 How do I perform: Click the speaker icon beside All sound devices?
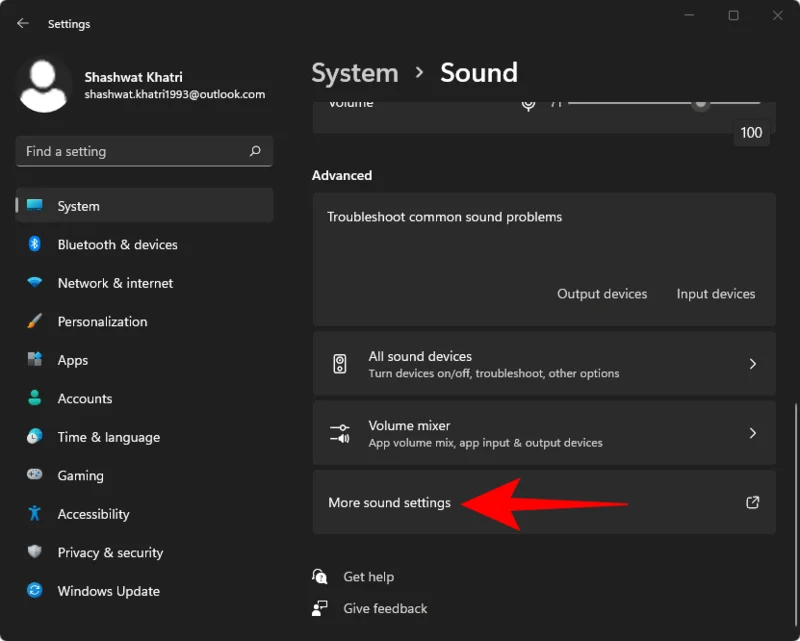pos(340,363)
